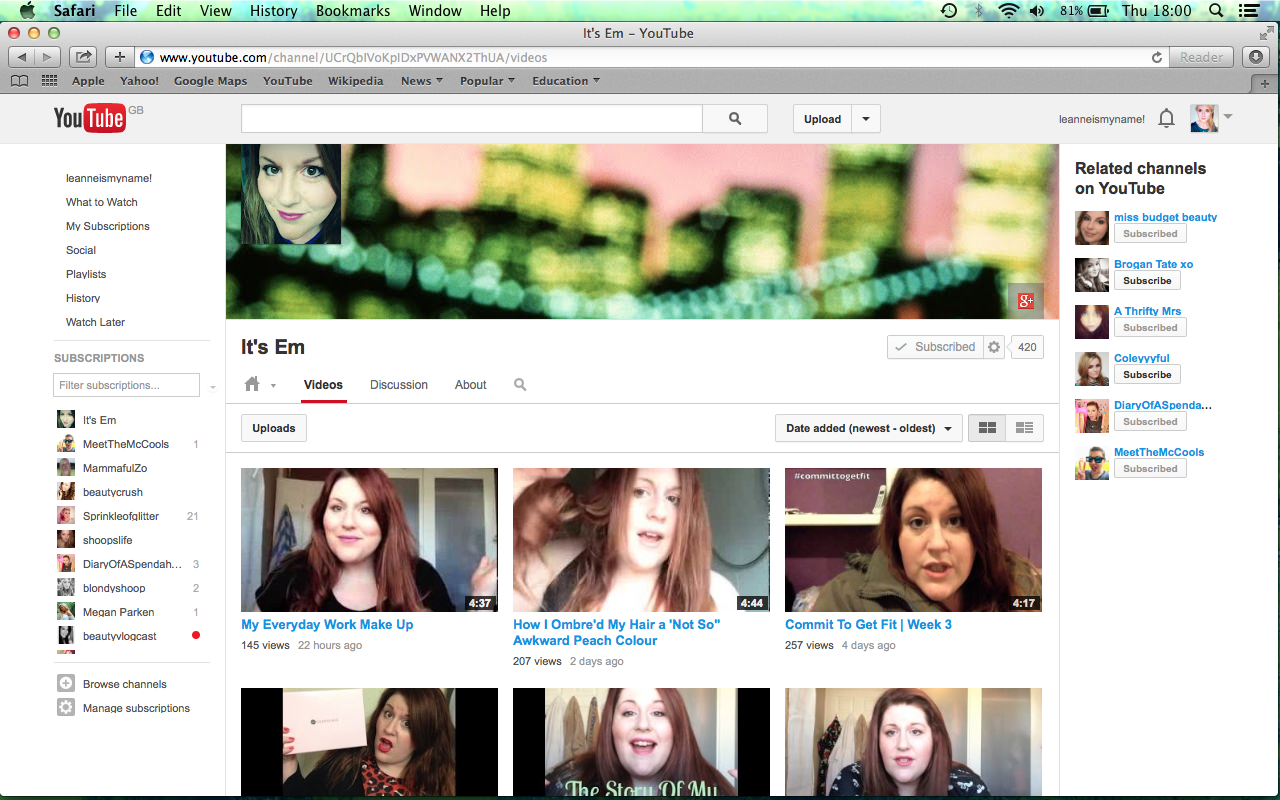Toggle Subscribed for DiaryOfASpenda...
The image size is (1280, 800).
(x=1150, y=422)
